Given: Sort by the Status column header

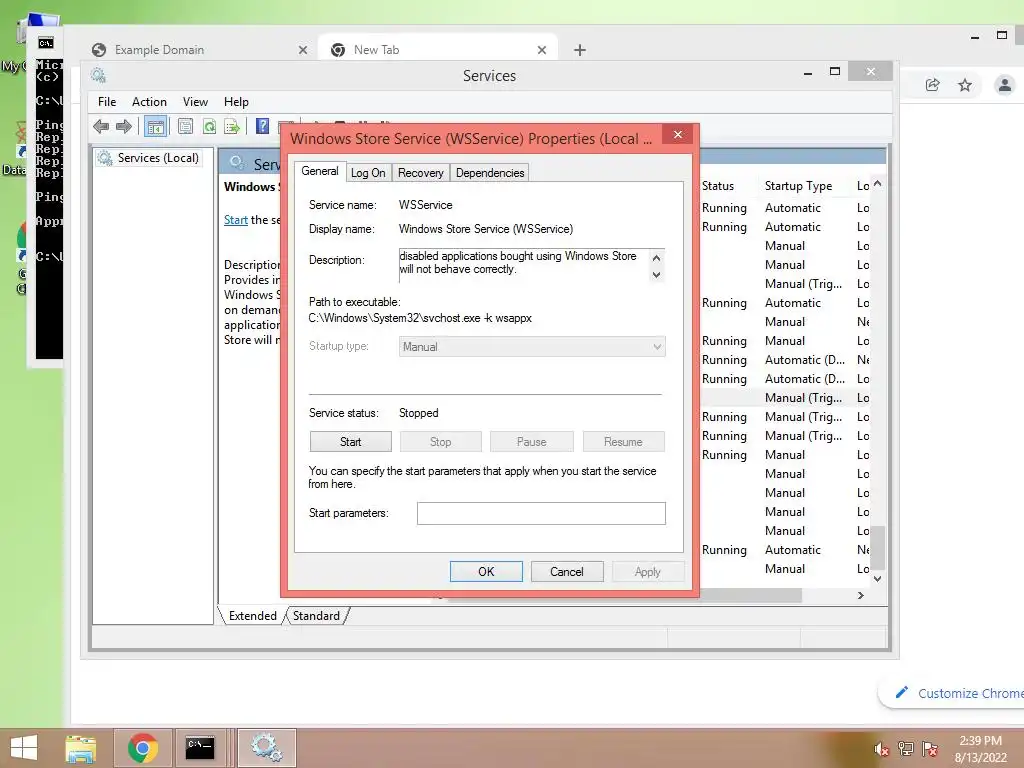Looking at the screenshot, I should point(718,186).
